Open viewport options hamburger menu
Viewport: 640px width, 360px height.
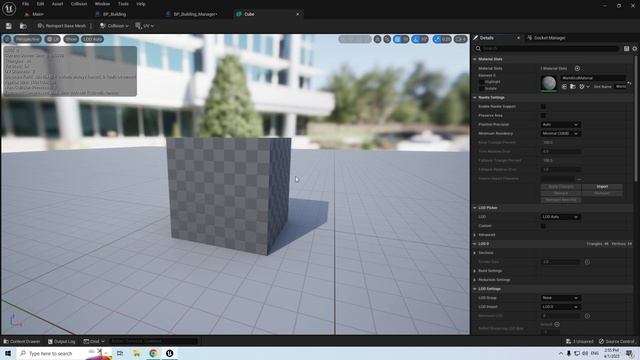click(7, 39)
